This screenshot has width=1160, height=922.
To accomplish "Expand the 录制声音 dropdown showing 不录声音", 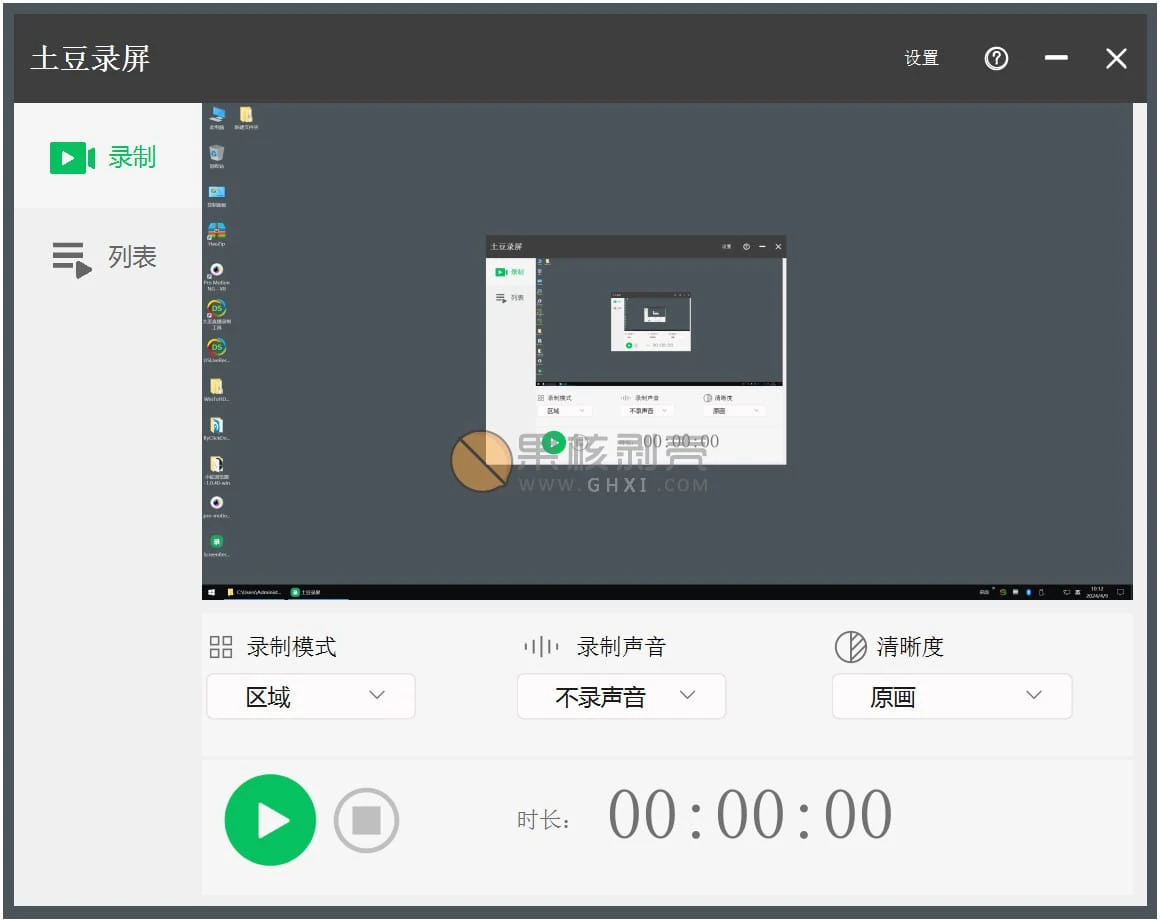I will [x=621, y=696].
